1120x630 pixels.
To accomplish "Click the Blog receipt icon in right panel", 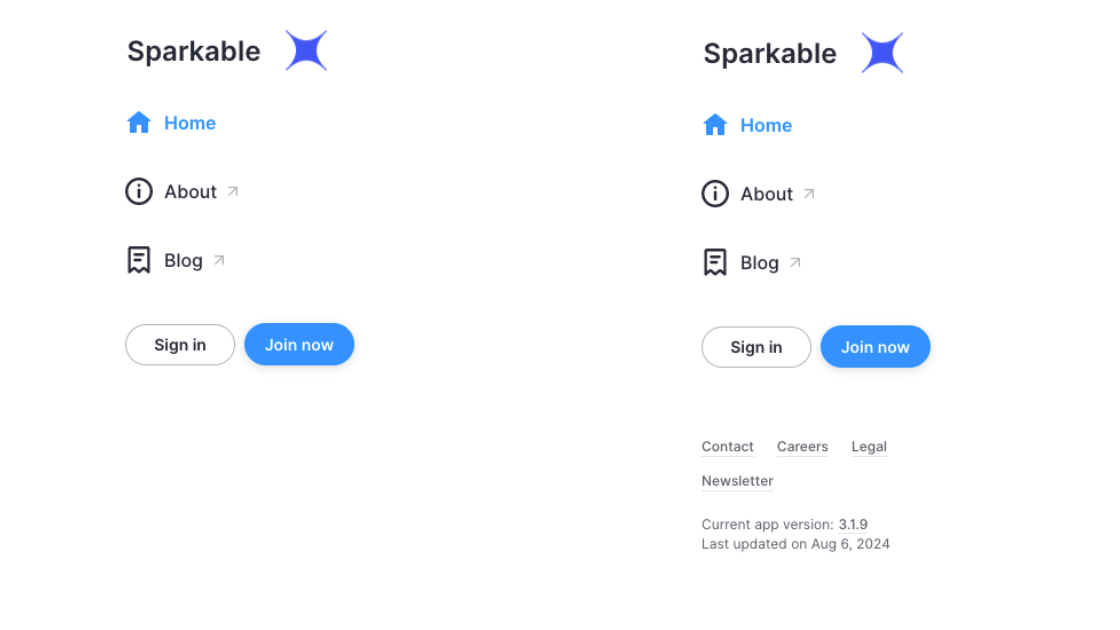I will coord(715,263).
